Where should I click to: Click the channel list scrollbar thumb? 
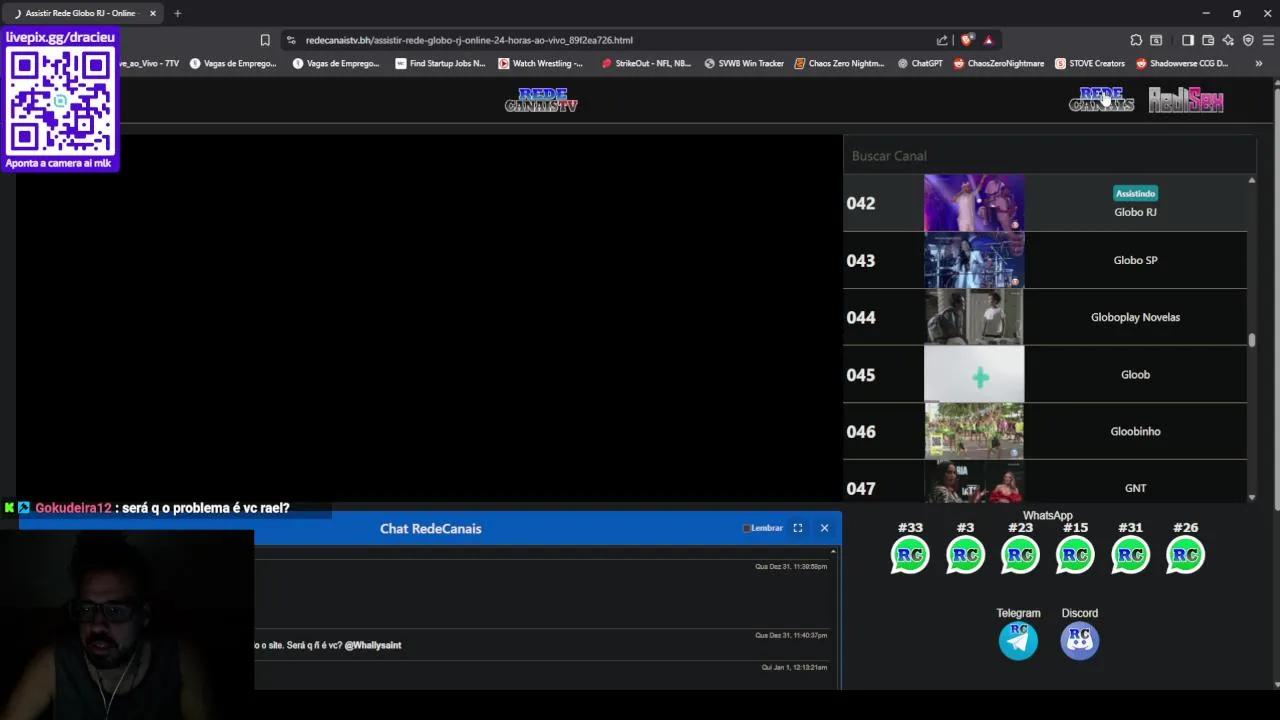click(1251, 340)
